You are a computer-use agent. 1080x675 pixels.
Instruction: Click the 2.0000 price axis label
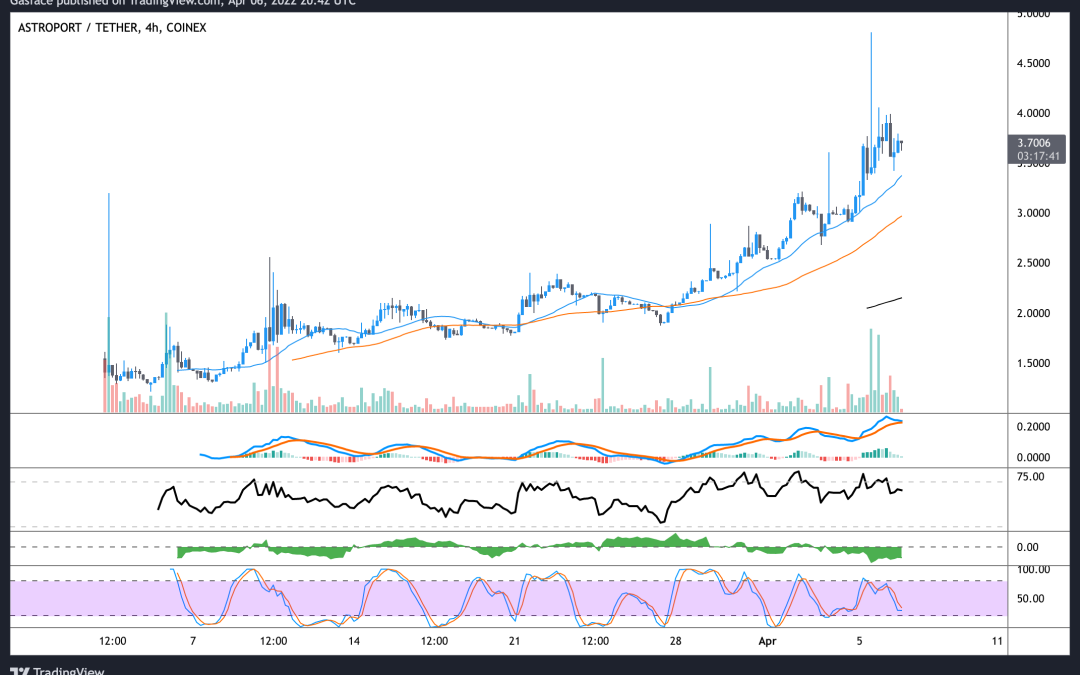pos(1033,313)
